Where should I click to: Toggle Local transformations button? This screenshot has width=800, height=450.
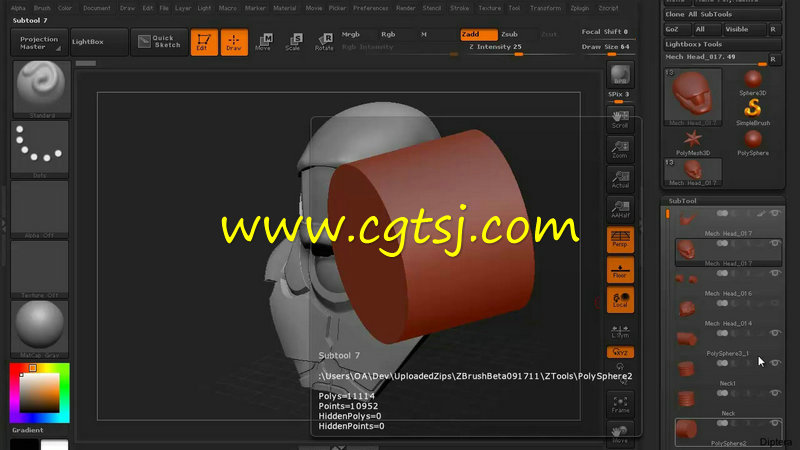[620, 299]
